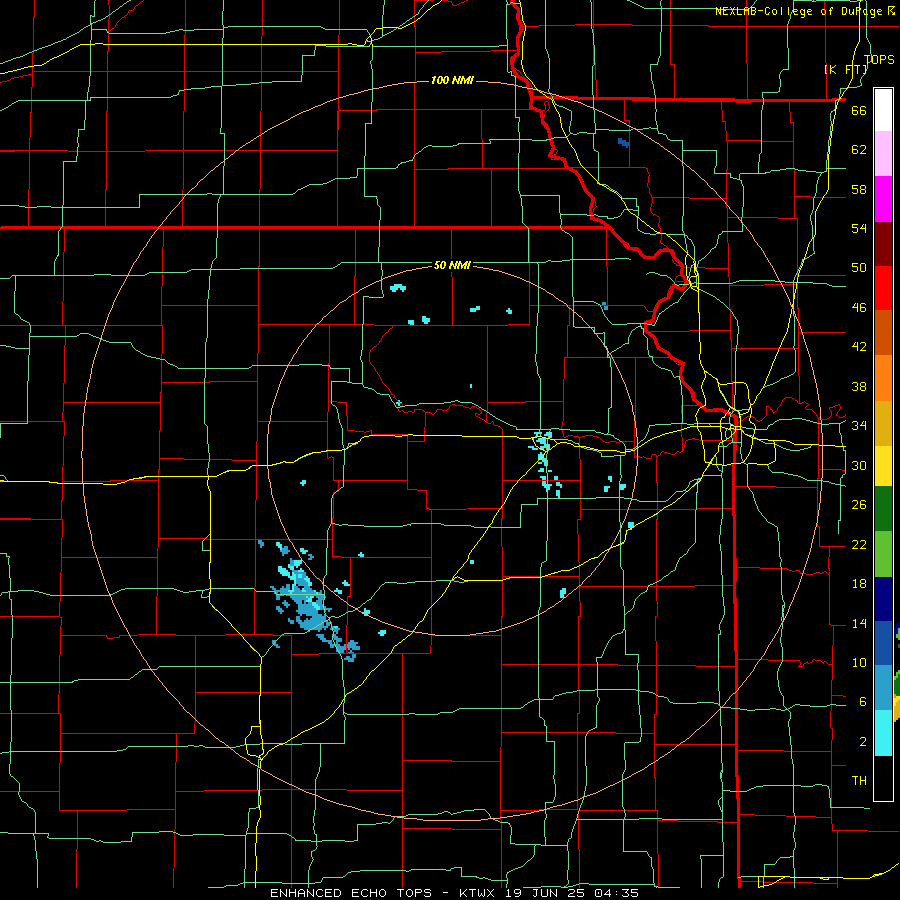Click the 100 NMI range ring label

452,80
